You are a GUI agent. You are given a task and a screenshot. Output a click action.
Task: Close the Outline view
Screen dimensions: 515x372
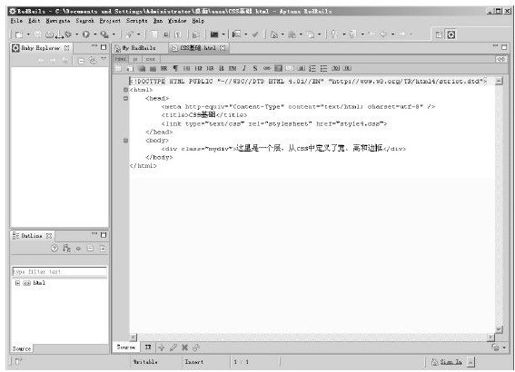coord(49,236)
